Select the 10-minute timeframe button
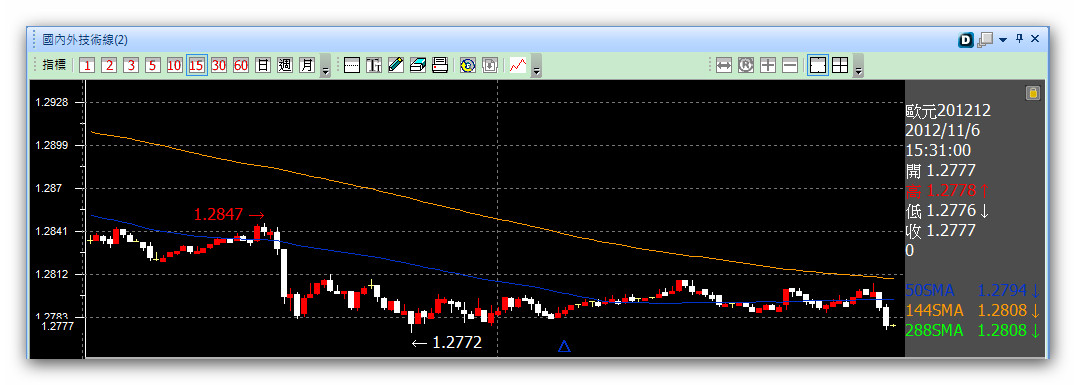Viewport: 1076px width, 385px height. click(x=175, y=65)
